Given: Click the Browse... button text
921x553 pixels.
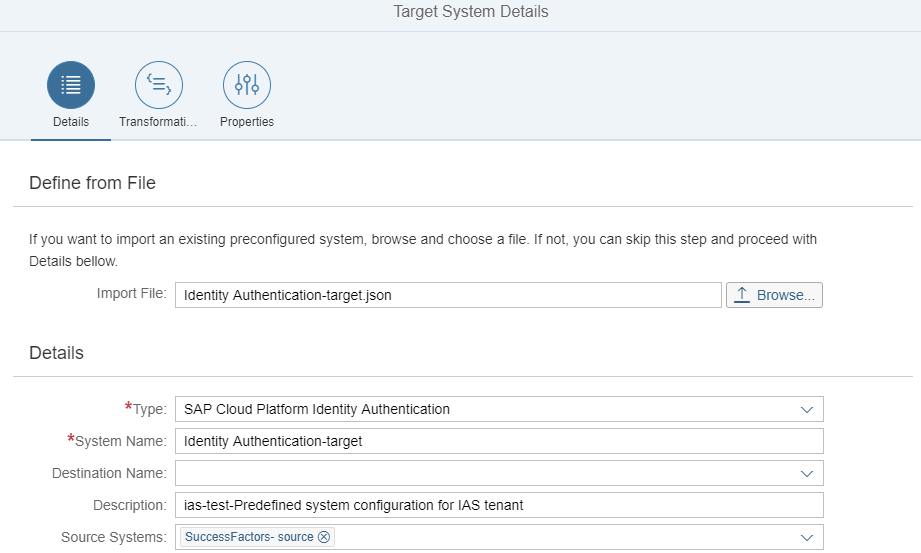Looking at the screenshot, I should [785, 295].
